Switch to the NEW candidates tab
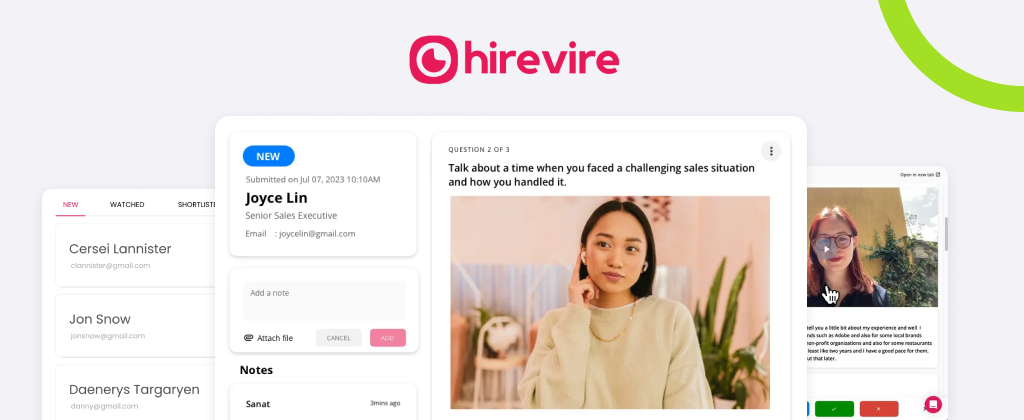The width and height of the screenshot is (1024, 420). coord(71,204)
